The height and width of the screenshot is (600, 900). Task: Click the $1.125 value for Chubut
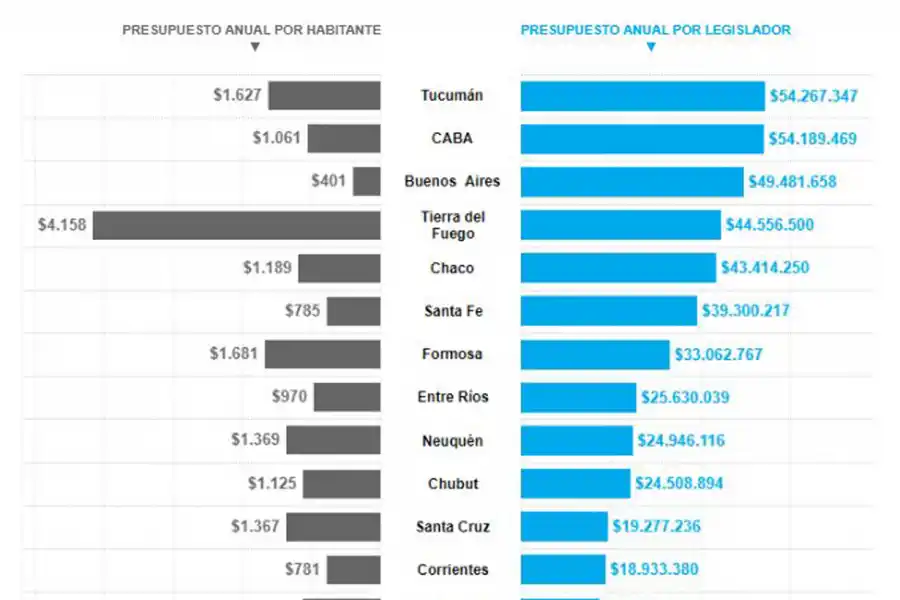[x=272, y=483]
